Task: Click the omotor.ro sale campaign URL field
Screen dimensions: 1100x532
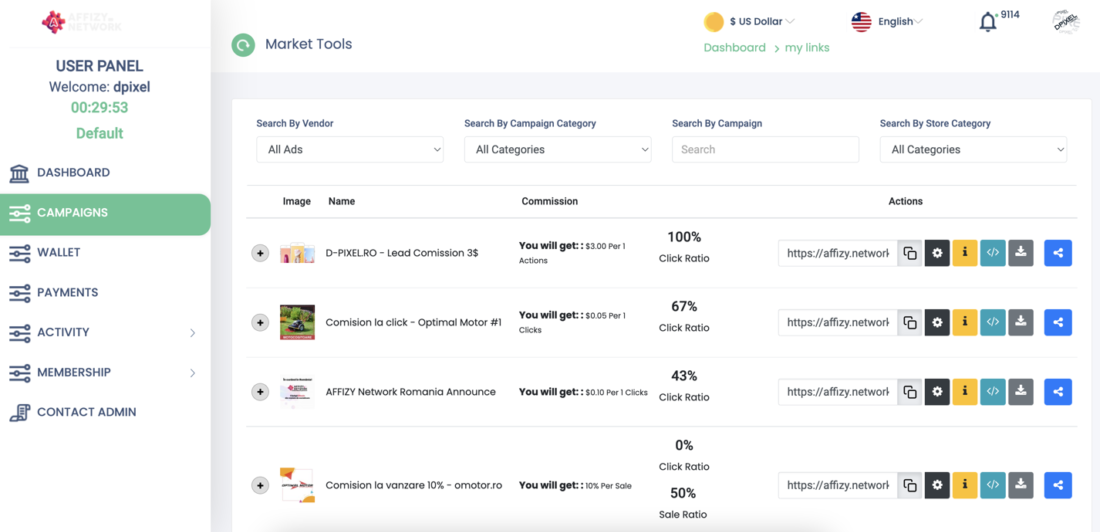Action: 838,486
